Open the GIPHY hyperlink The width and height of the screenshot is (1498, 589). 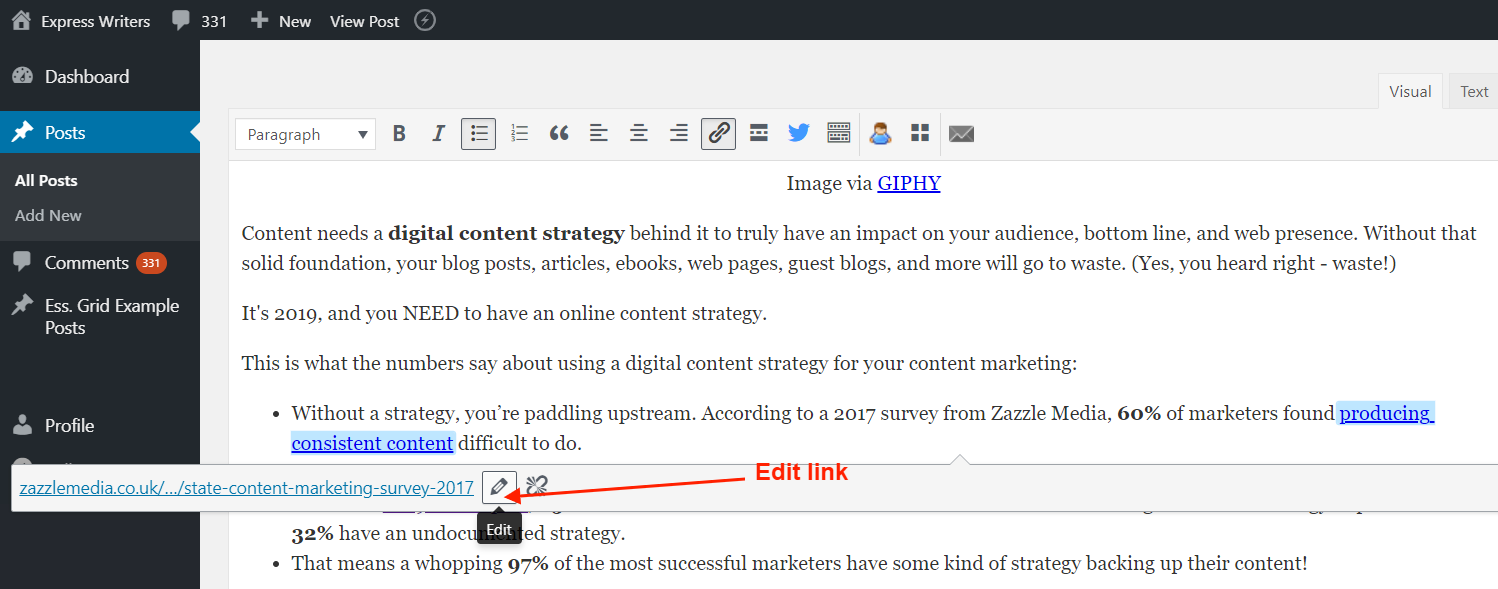908,183
